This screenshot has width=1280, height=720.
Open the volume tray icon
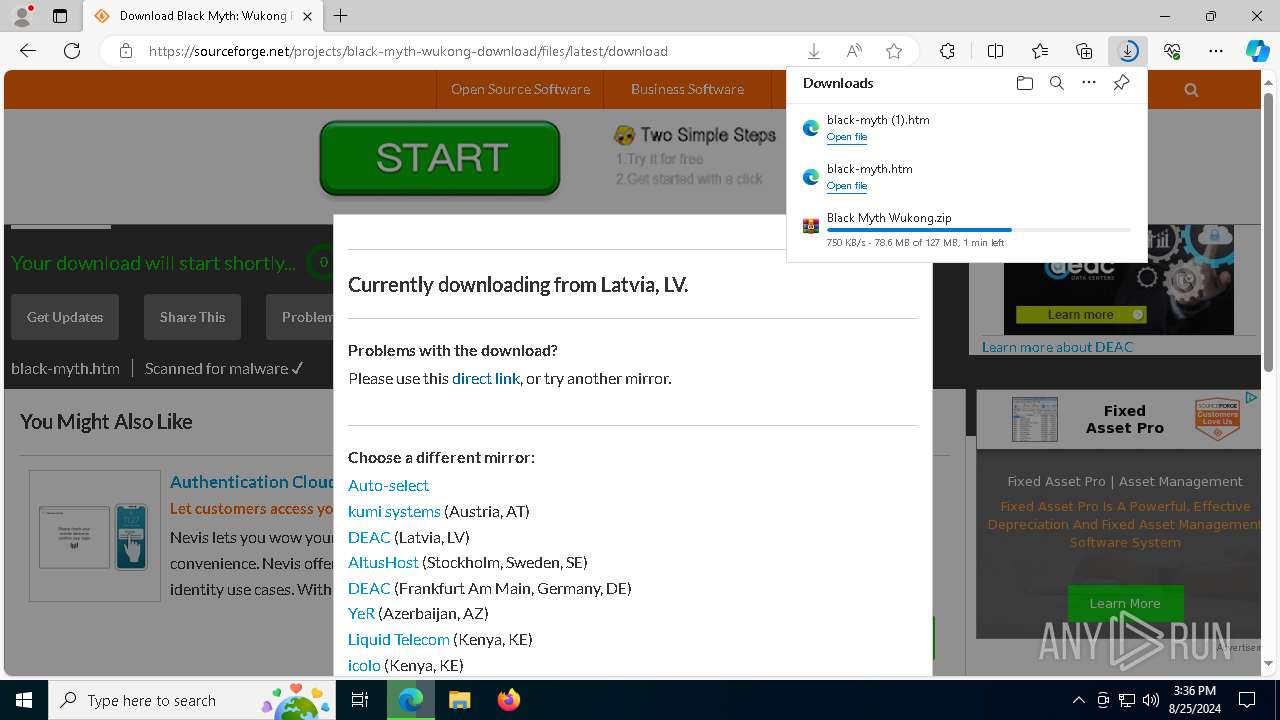pos(1151,700)
